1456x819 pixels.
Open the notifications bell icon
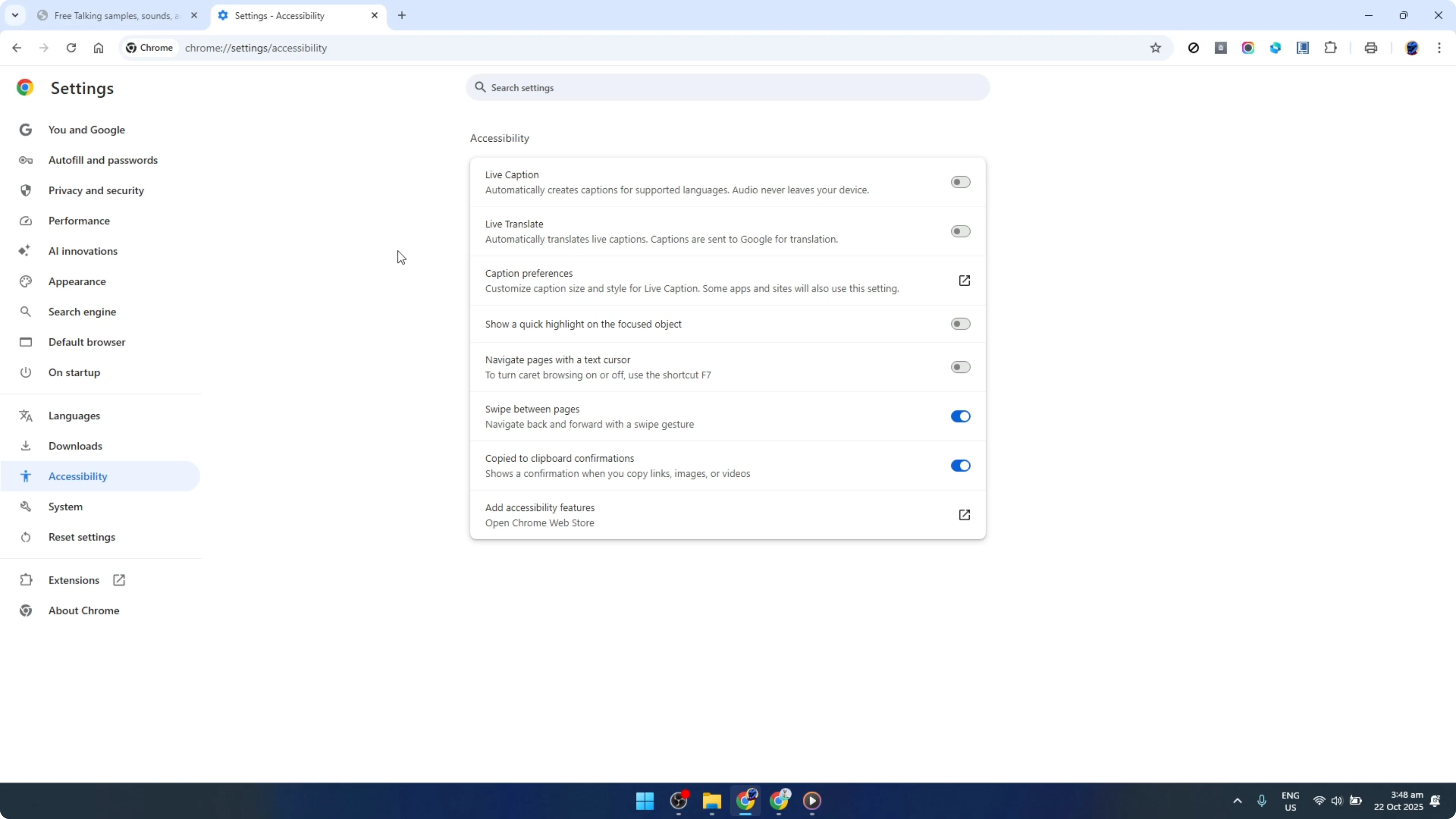coord(1435,801)
